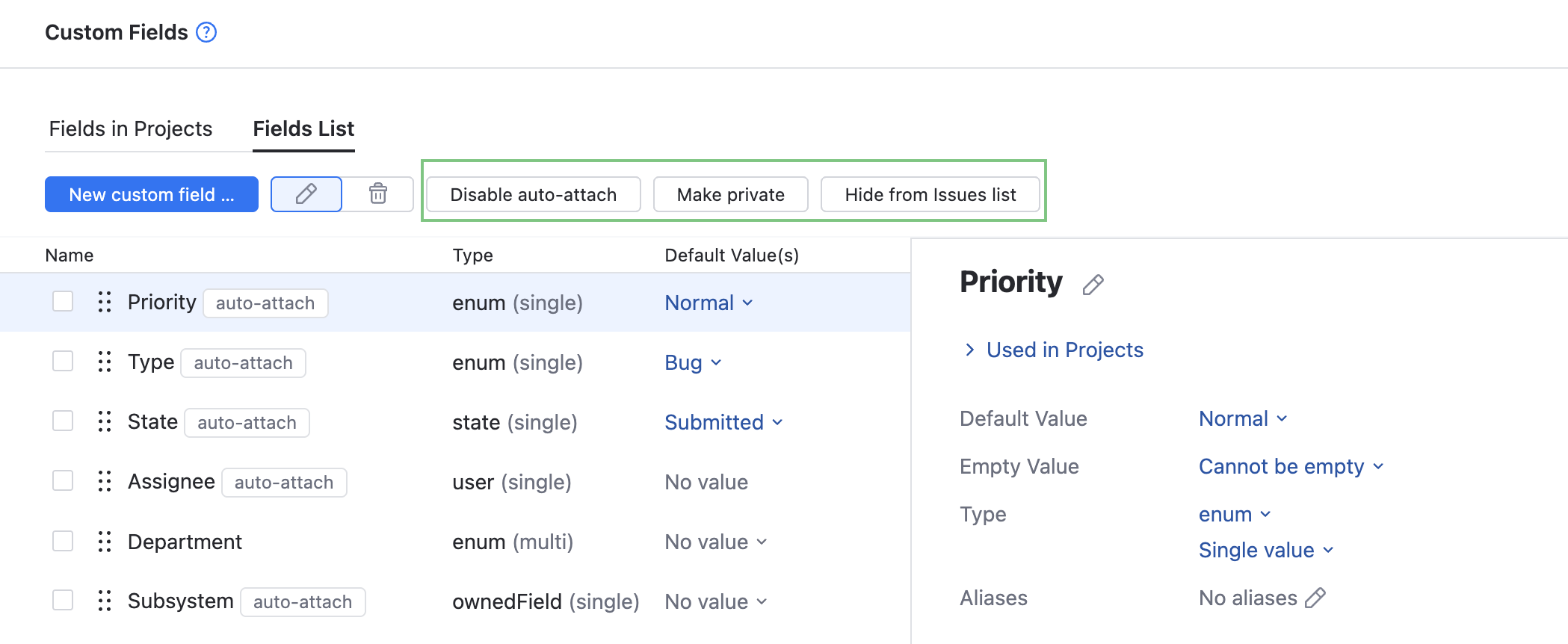Grab the drag handle for Priority row
Screen dimensions: 1568x644
(105, 302)
